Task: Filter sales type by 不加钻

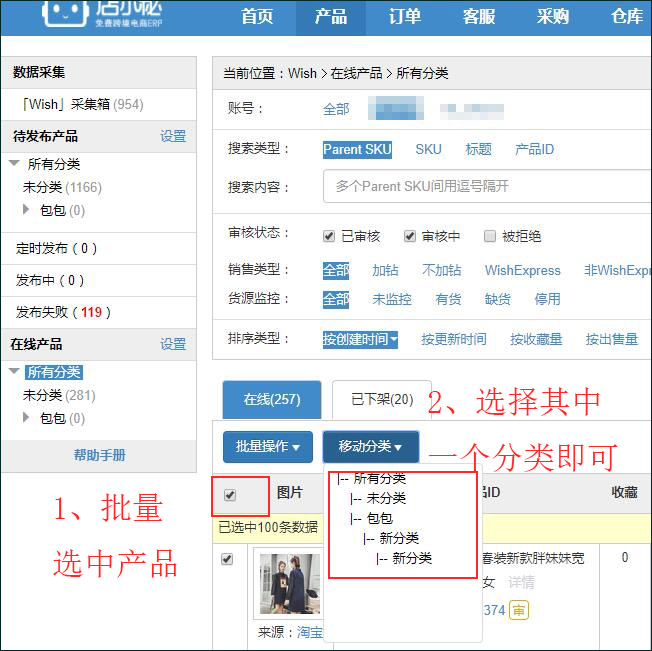Action: pyautogui.click(x=442, y=270)
